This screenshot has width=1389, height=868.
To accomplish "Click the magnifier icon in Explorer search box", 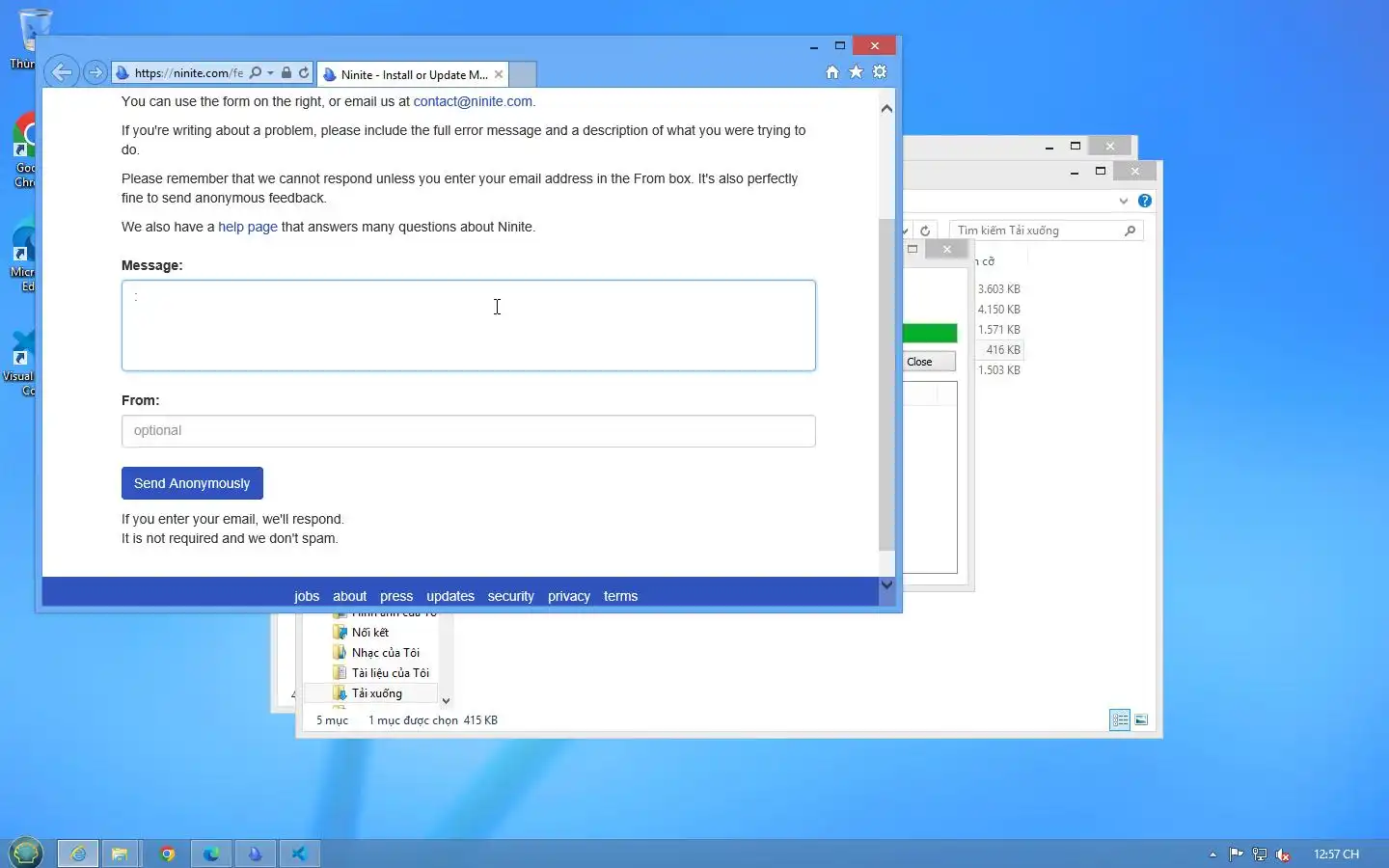I will coord(1130,231).
